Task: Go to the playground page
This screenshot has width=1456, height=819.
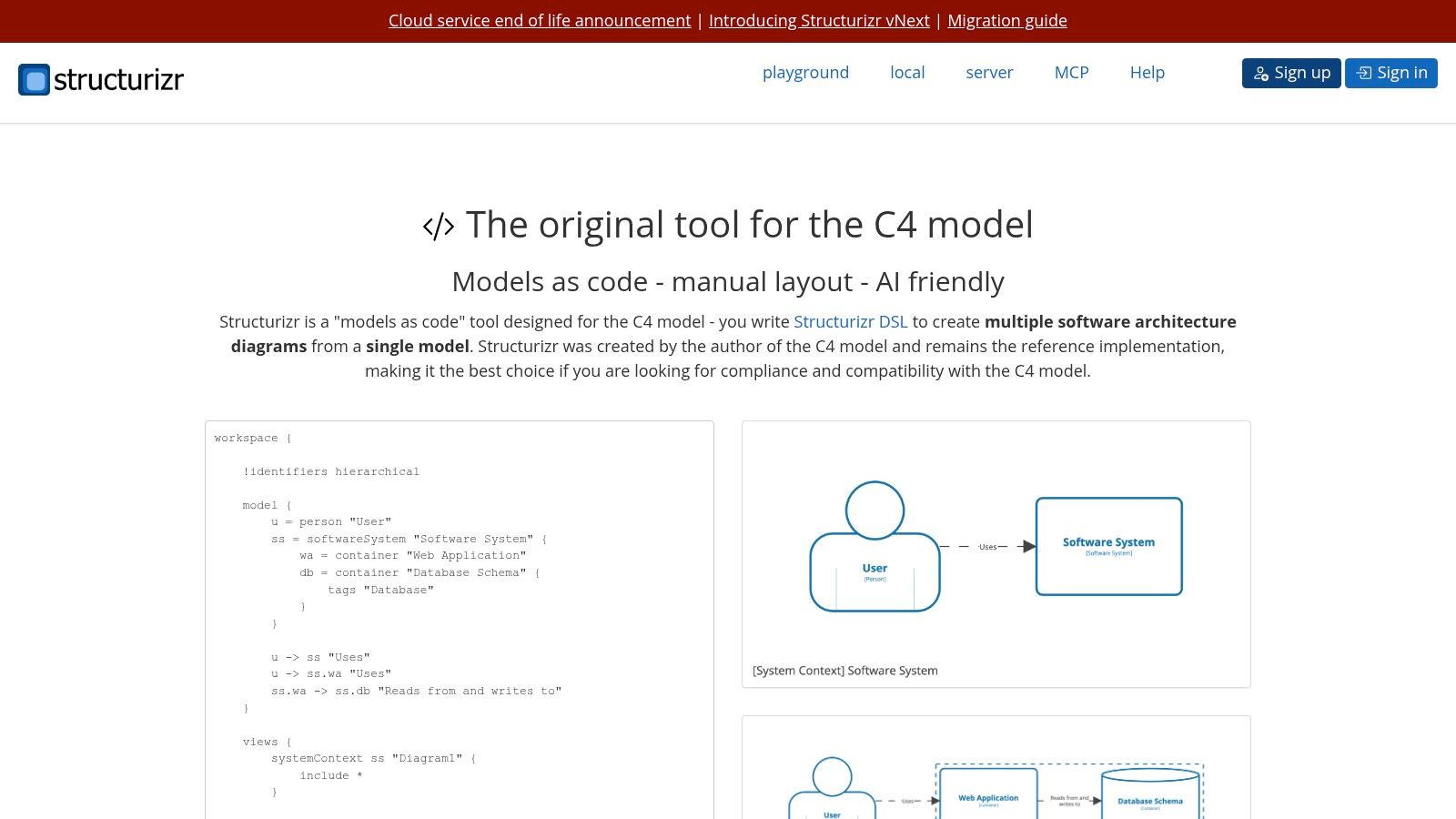Action: pyautogui.click(x=805, y=73)
